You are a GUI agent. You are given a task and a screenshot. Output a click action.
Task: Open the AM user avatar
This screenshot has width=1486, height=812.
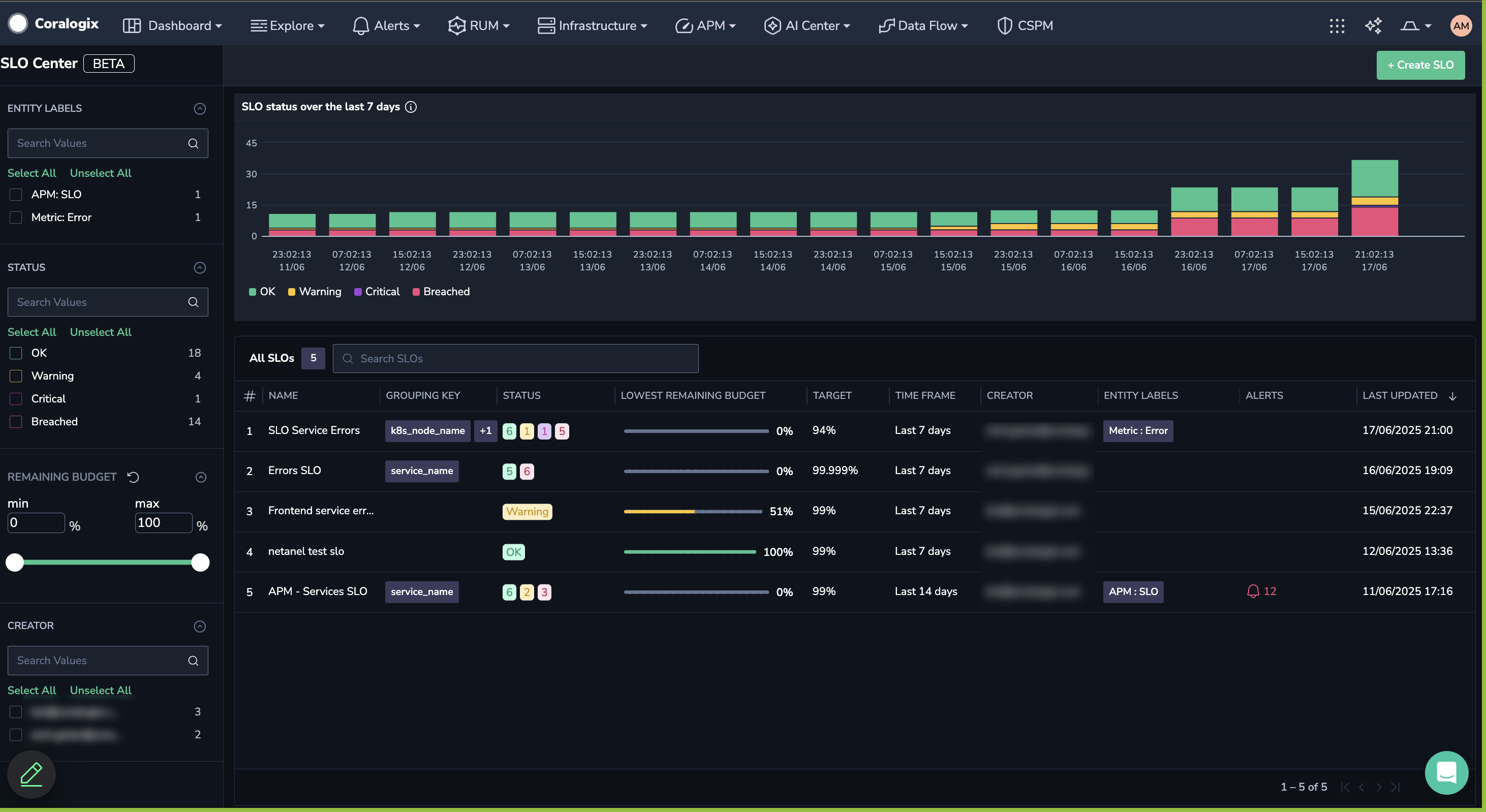pos(1461,25)
